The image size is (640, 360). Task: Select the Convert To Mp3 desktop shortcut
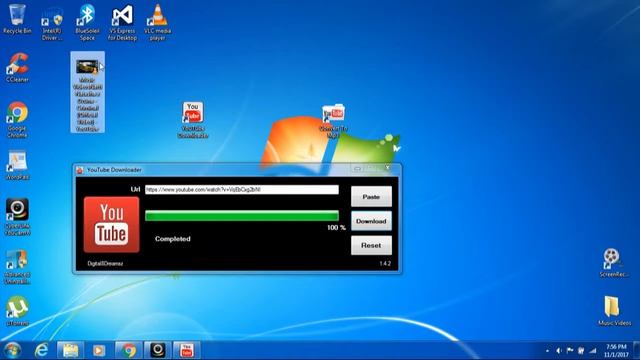333,121
